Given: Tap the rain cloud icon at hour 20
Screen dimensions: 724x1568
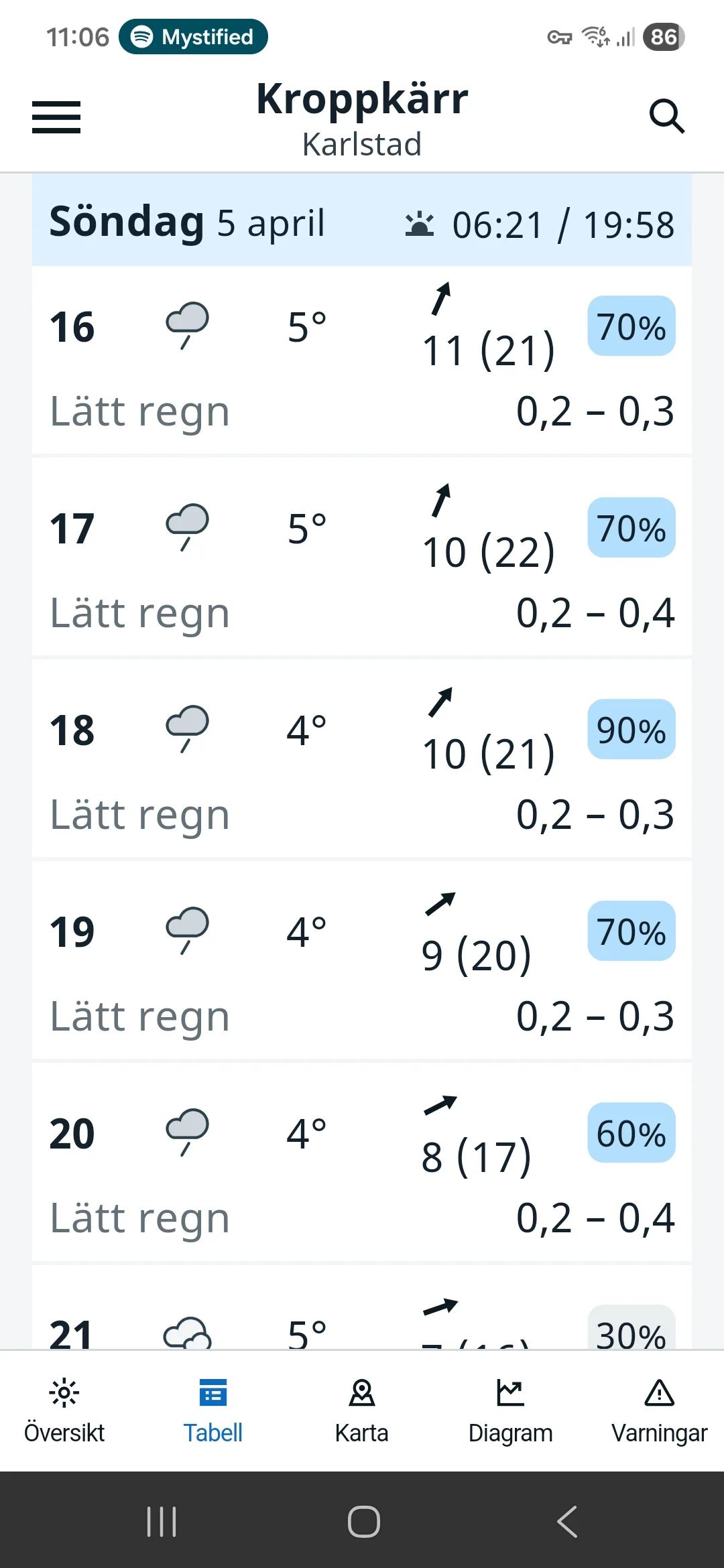Looking at the screenshot, I should click(x=188, y=1132).
